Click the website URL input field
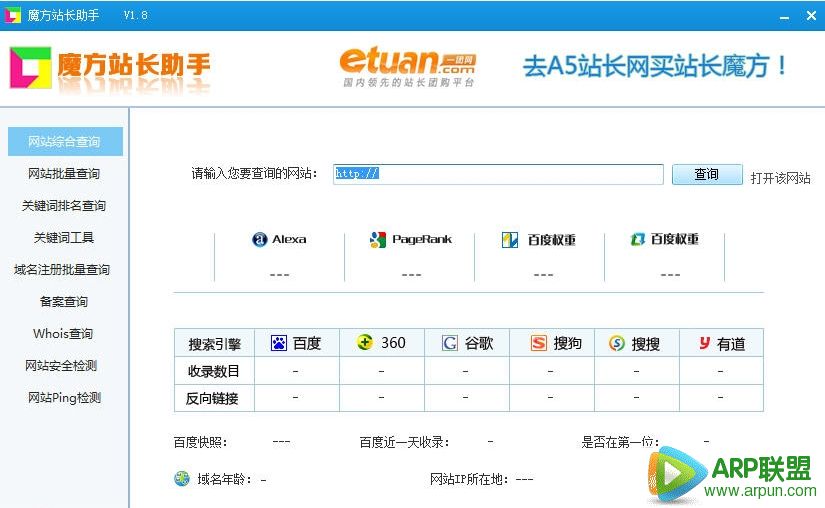This screenshot has height=508, width=825. point(498,174)
